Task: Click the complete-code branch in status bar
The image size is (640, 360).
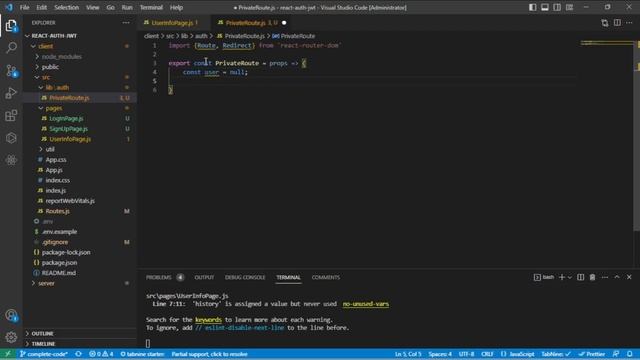Action: (44, 354)
